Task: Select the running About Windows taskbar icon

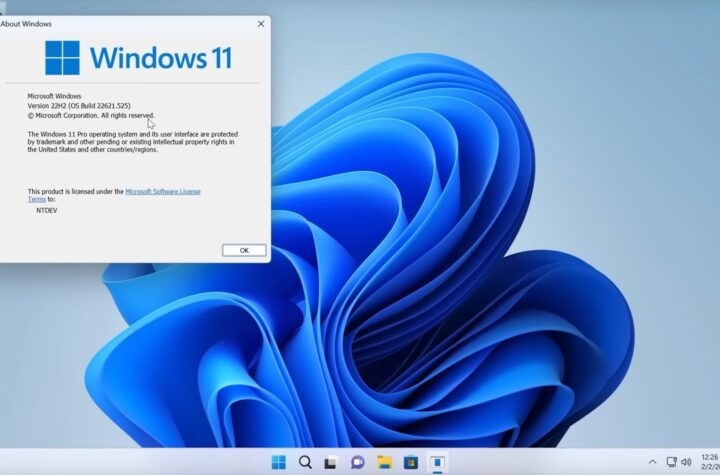Action: [x=437, y=462]
